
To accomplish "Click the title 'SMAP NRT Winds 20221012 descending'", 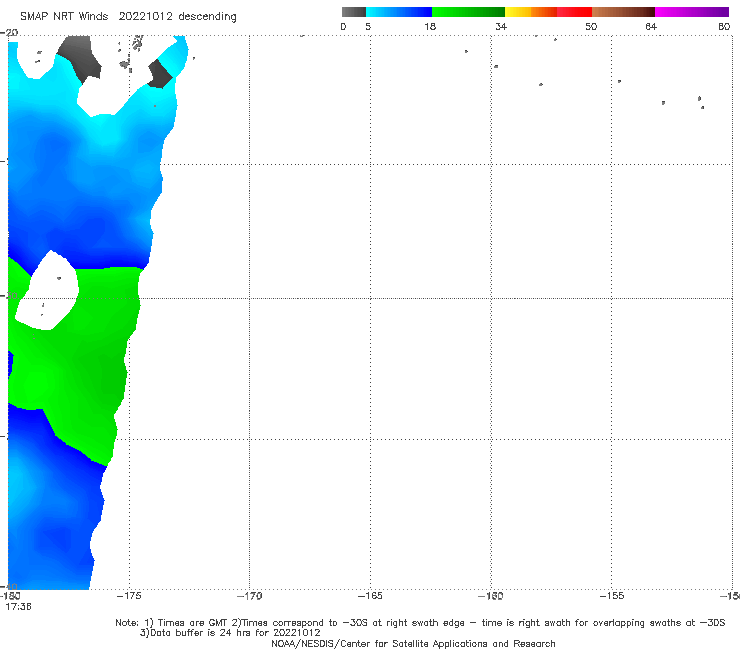I will (x=128, y=17).
